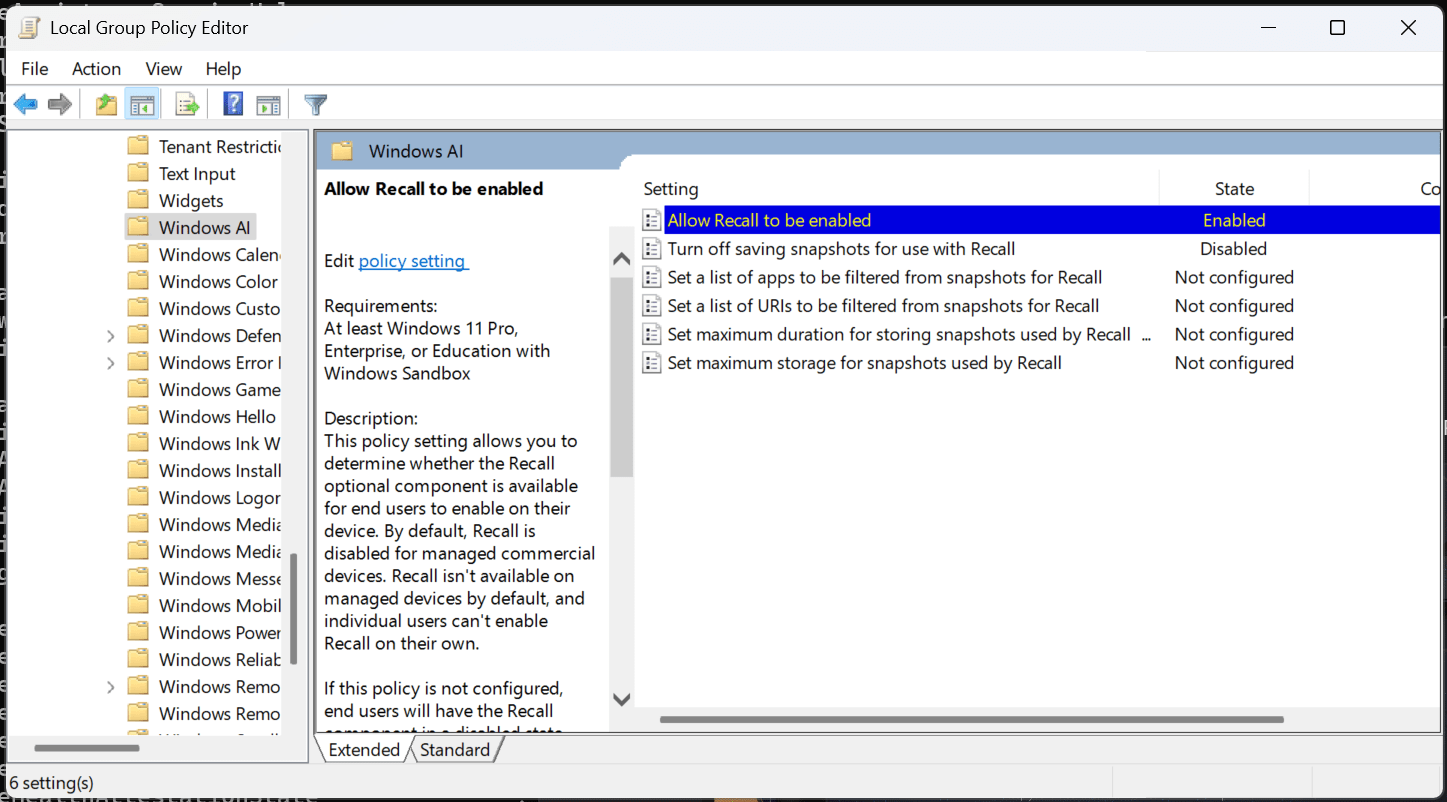Expand the Windows Defender tree node

110,336
